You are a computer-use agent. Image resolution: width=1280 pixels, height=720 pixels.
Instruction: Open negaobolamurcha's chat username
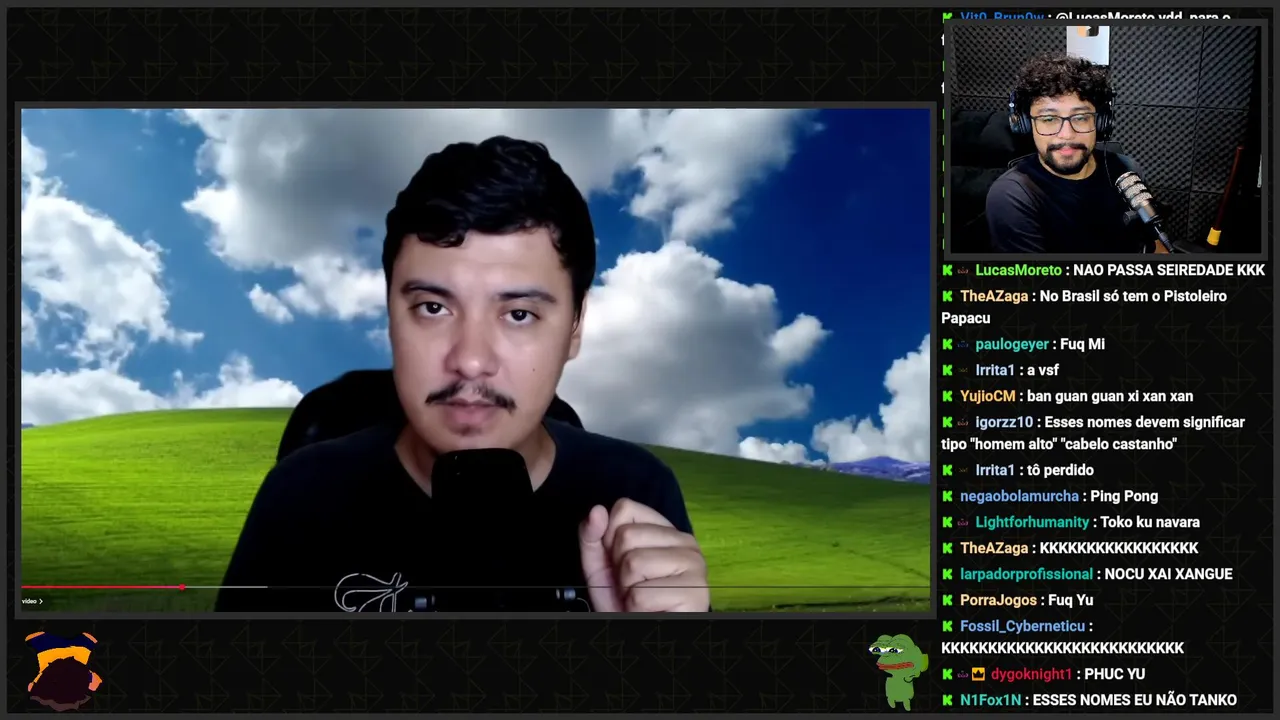point(1019,496)
